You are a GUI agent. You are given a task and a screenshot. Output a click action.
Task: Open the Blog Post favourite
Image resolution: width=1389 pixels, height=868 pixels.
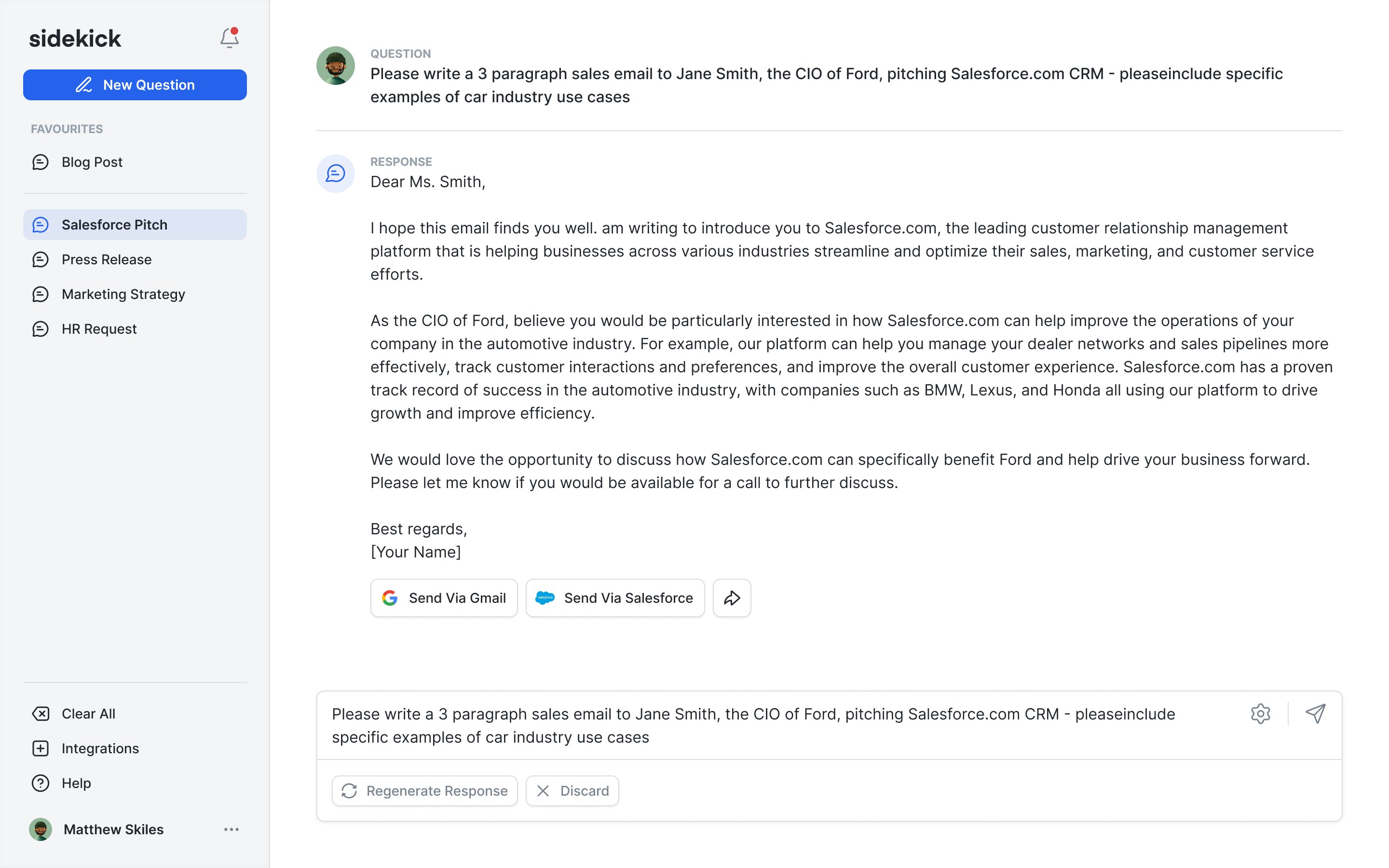point(92,163)
